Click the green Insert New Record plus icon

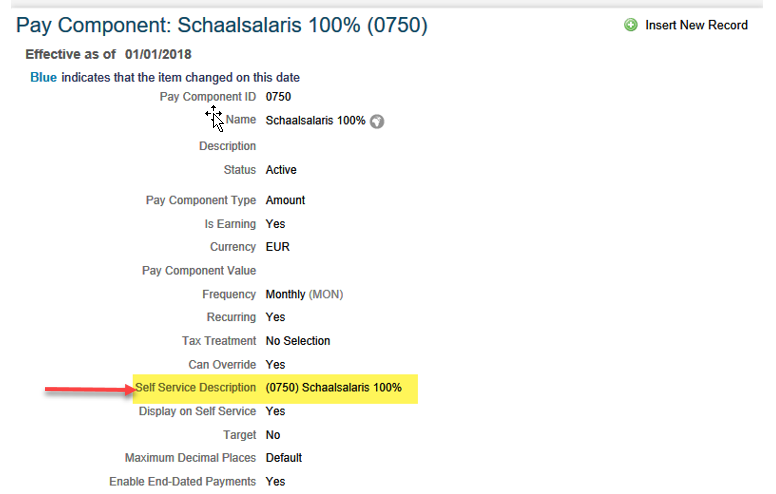[630, 25]
